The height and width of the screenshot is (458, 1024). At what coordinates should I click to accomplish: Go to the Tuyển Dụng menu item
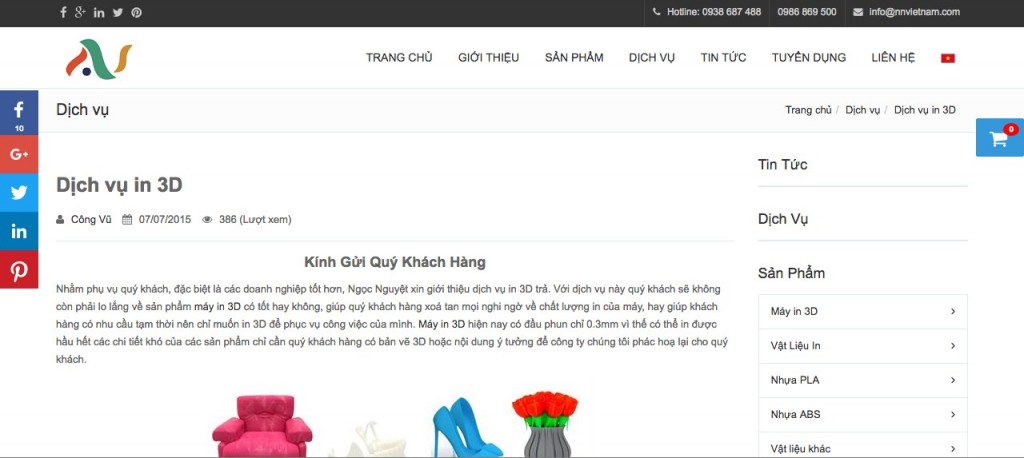click(x=808, y=58)
